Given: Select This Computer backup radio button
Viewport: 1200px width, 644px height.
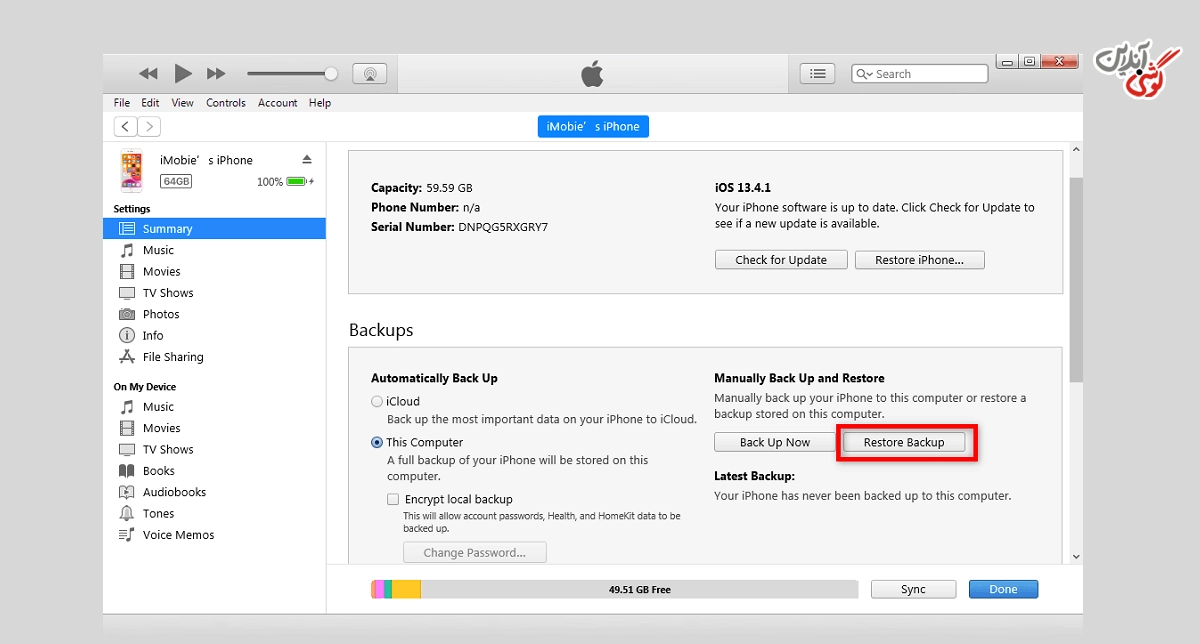Looking at the screenshot, I should [377, 442].
